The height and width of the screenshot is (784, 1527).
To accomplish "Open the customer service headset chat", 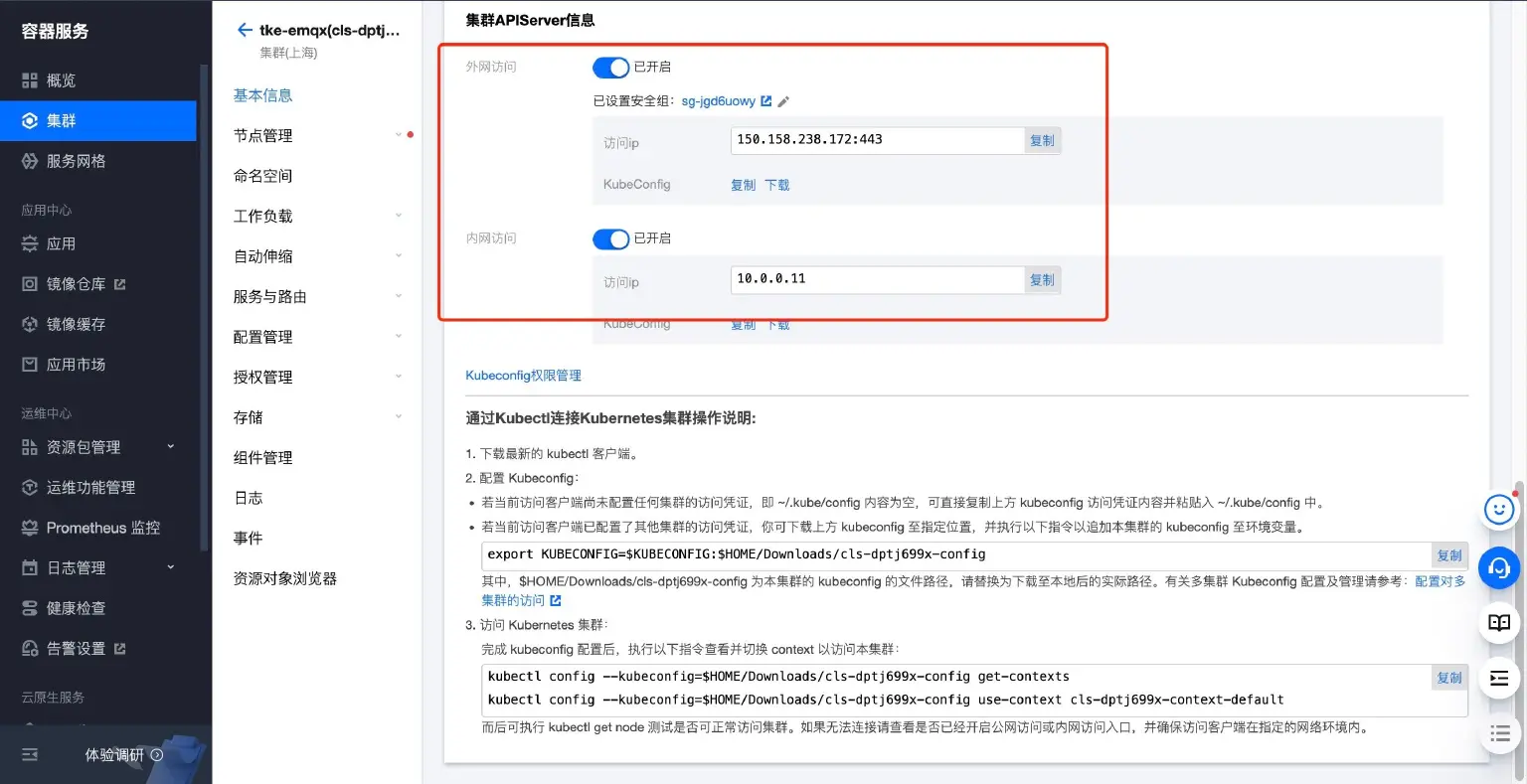I will click(1498, 568).
